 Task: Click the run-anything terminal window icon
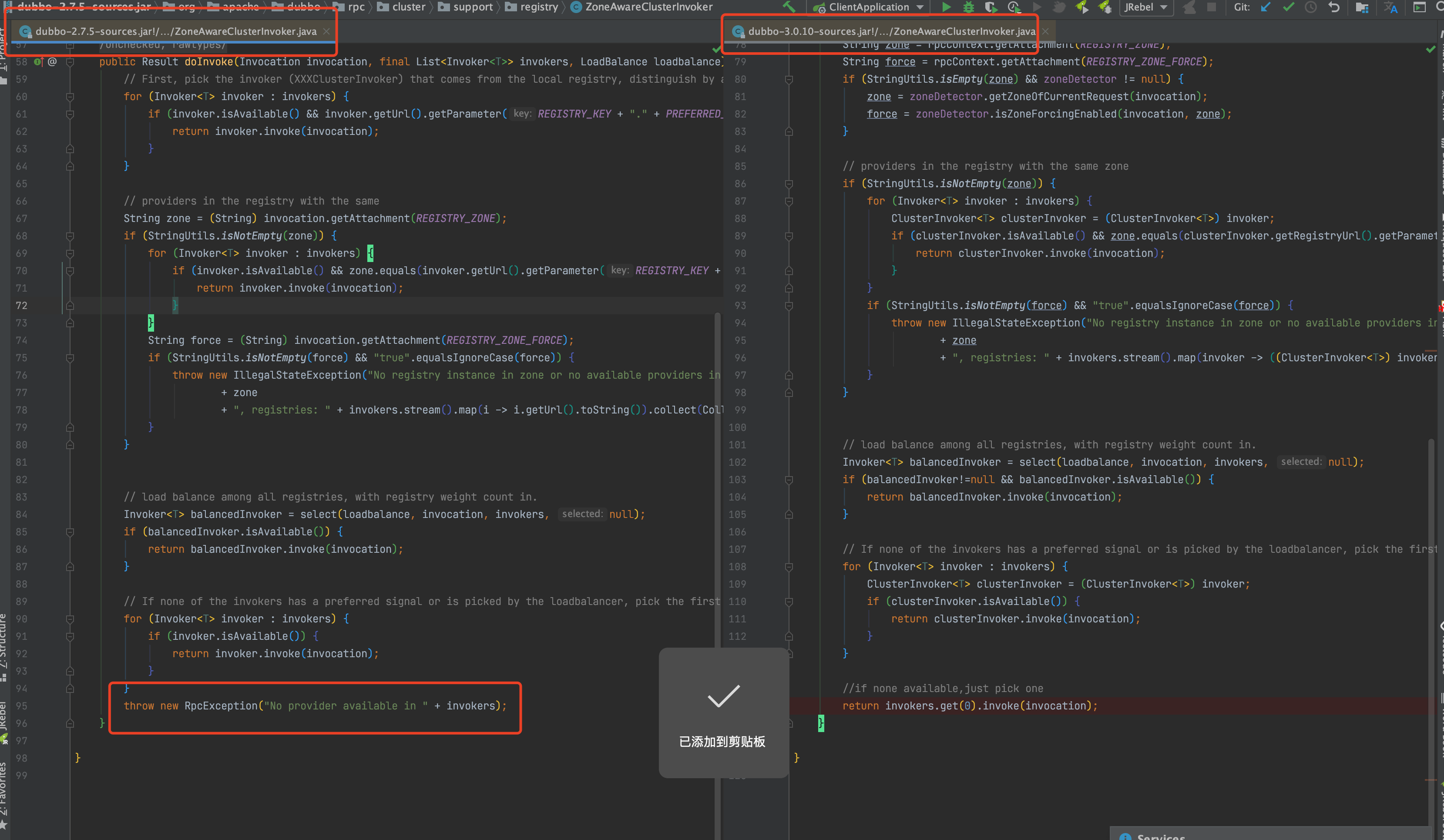pyautogui.click(x=1419, y=7)
